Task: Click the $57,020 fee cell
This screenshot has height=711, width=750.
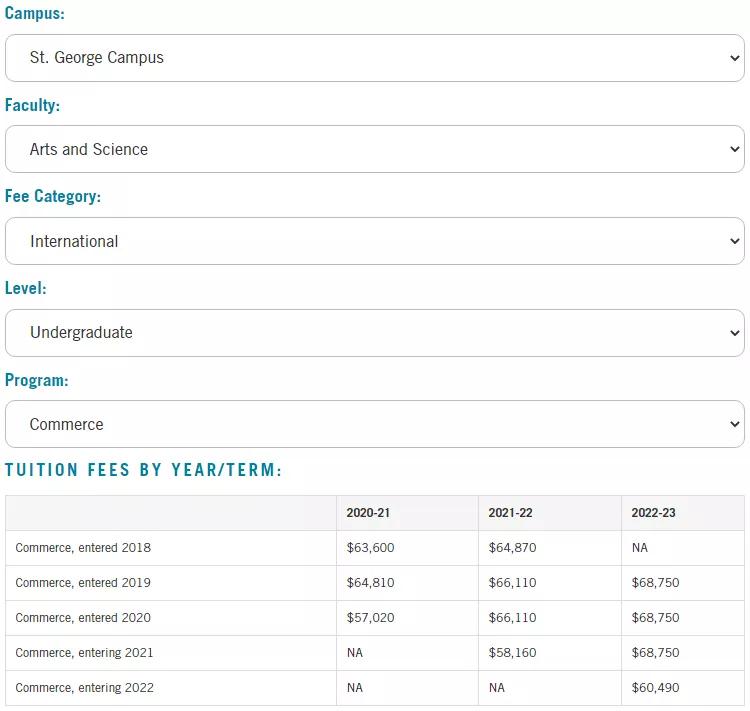Action: pos(370,618)
